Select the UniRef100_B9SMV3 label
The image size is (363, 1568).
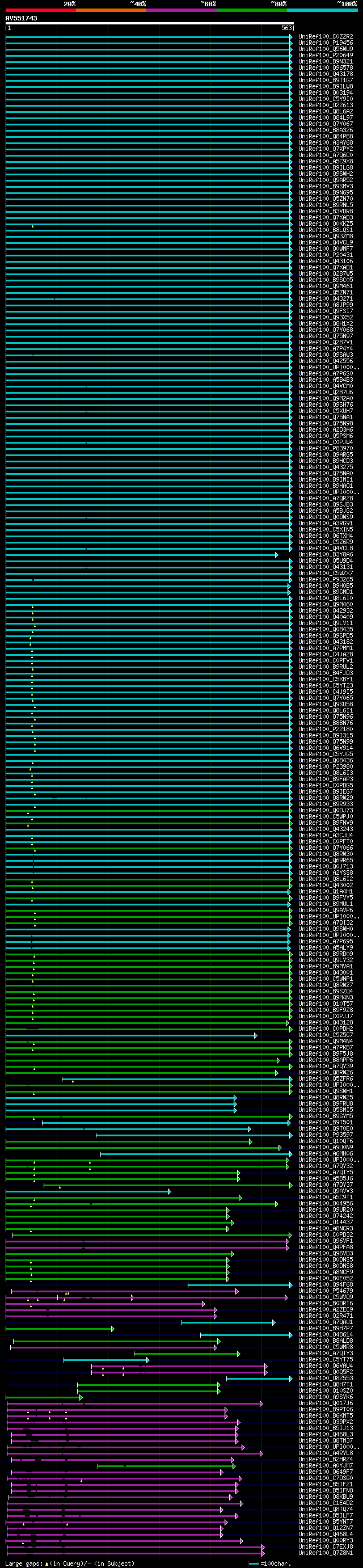pos(326,186)
